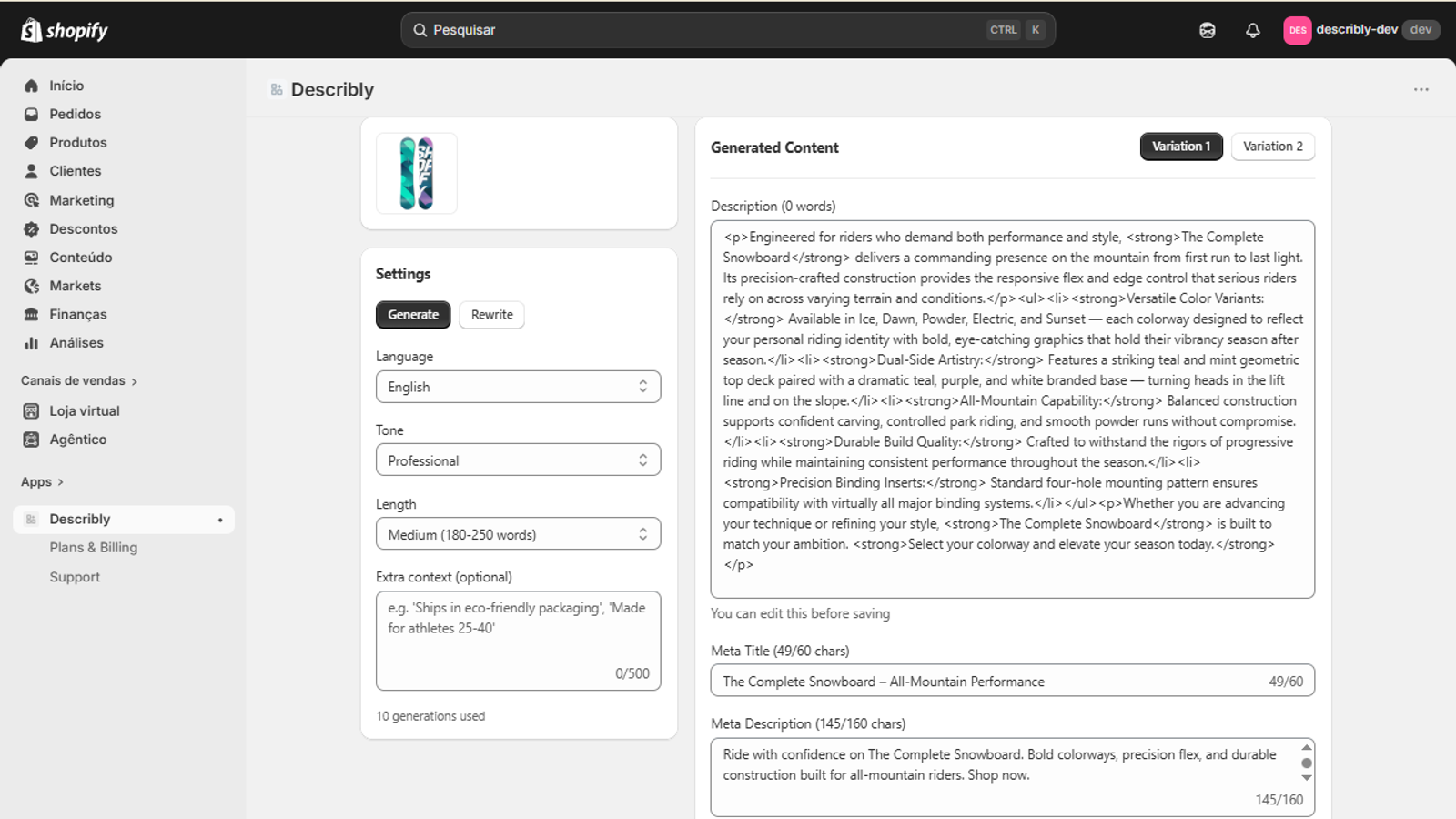Click the Produtos tag icon
Image resolution: width=1456 pixels, height=819 pixels.
click(x=32, y=142)
